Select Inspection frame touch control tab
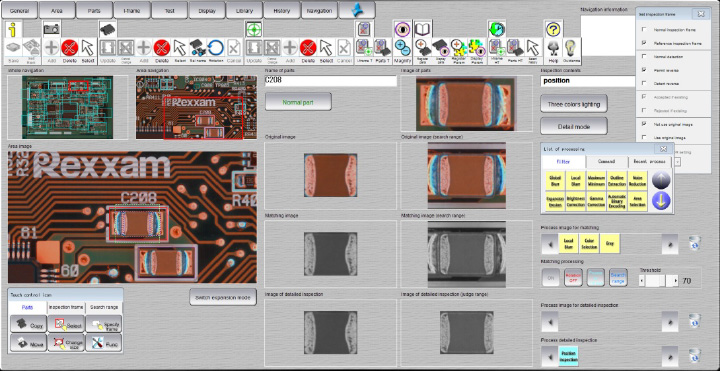This screenshot has height=371, width=720. coord(66,307)
